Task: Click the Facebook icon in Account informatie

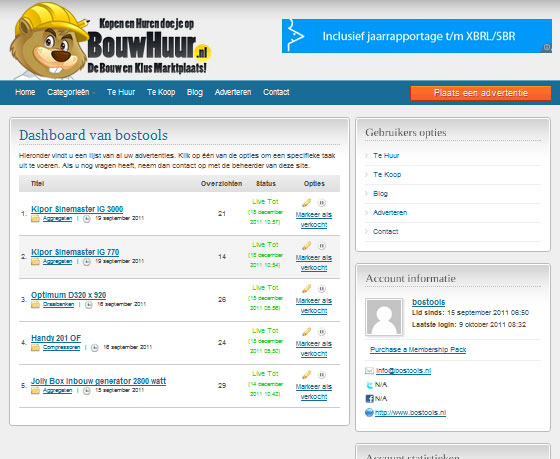Action: click(369, 399)
